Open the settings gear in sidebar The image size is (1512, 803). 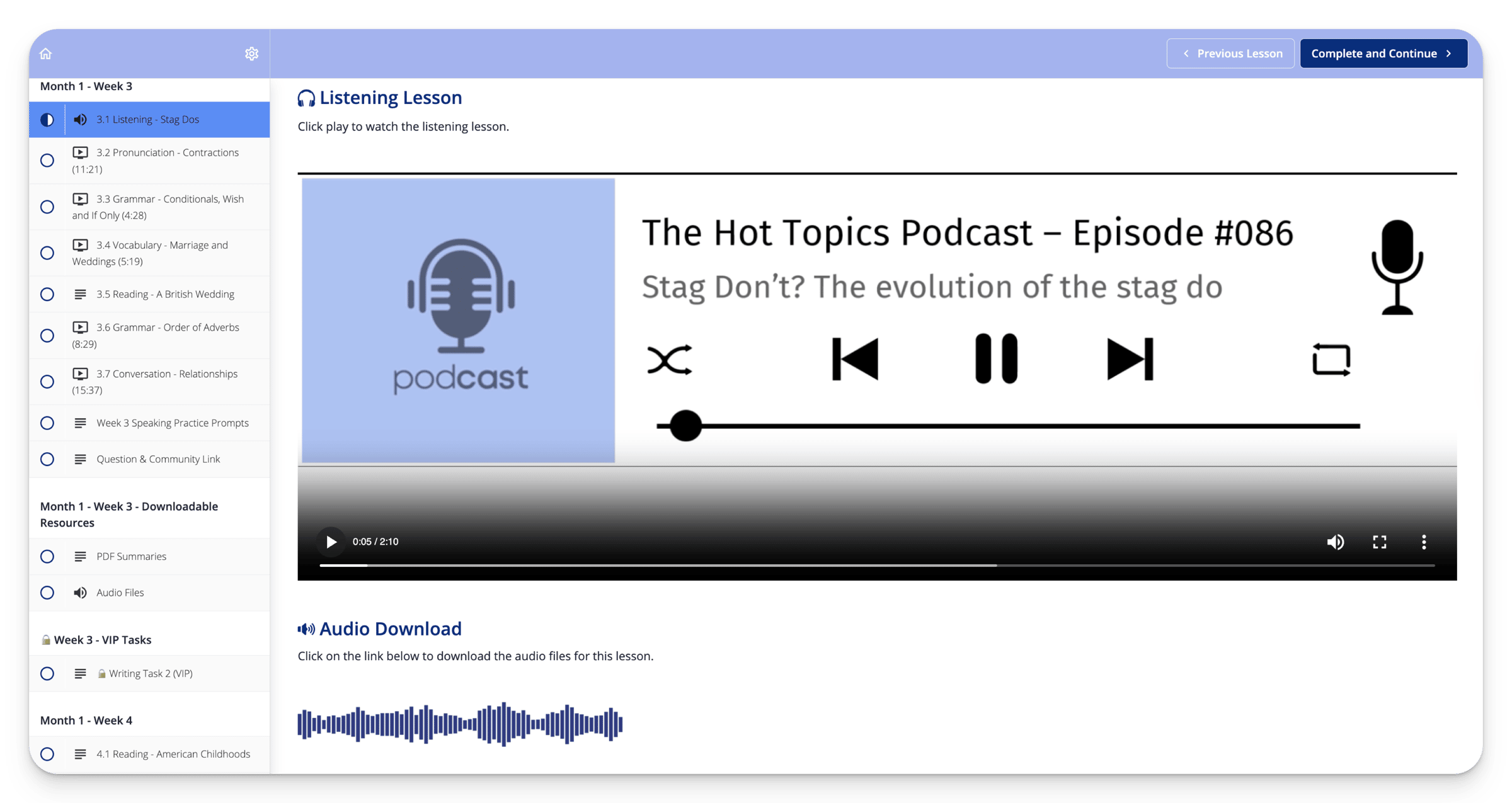251,54
